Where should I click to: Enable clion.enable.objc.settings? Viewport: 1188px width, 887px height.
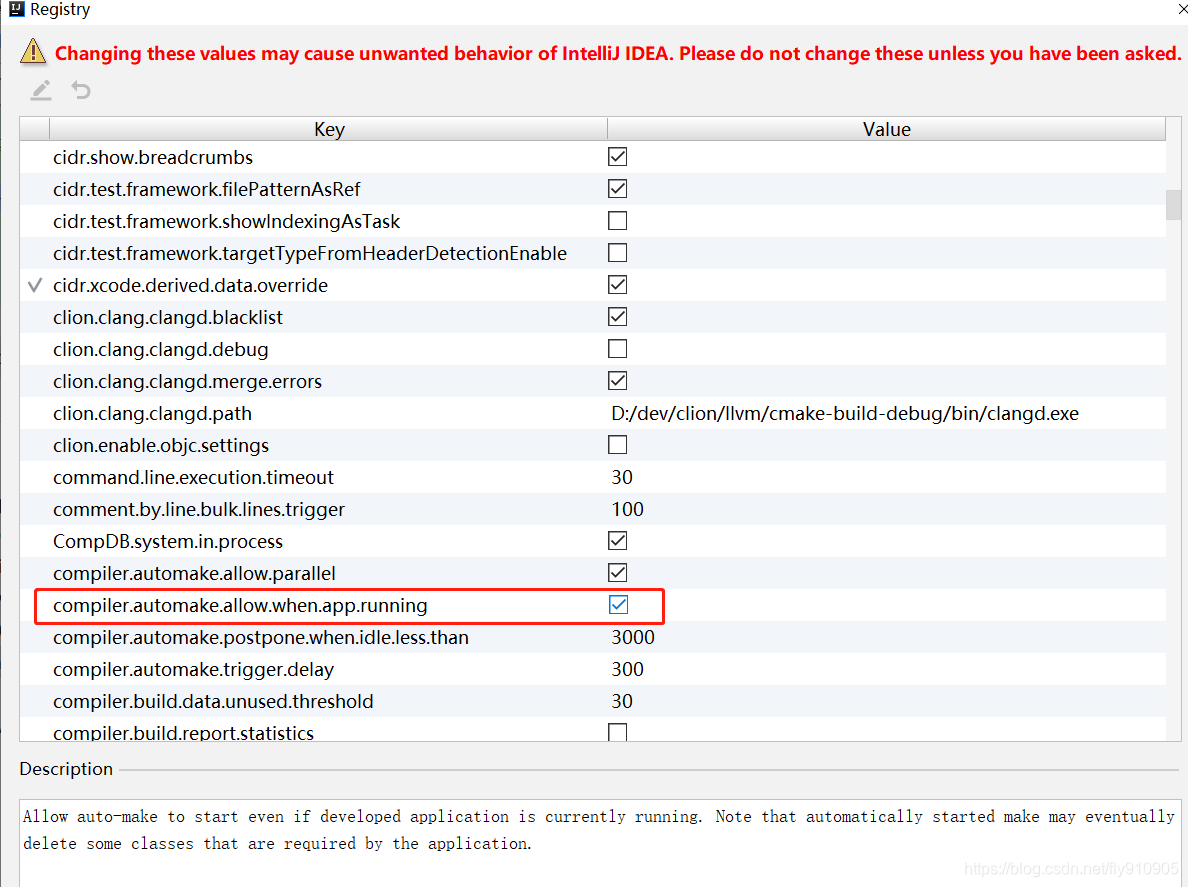coord(617,444)
